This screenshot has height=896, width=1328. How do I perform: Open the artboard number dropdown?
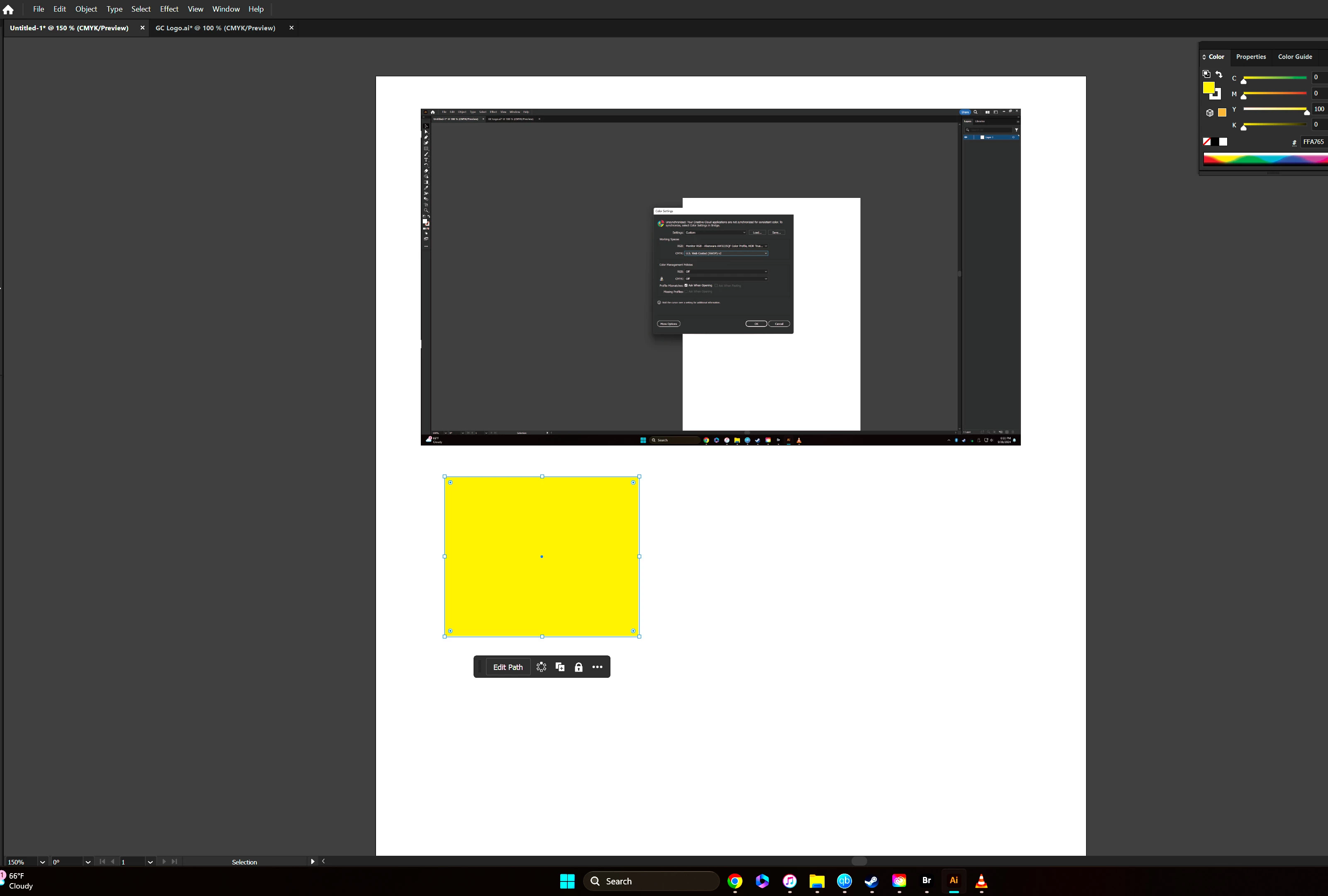[x=150, y=862]
